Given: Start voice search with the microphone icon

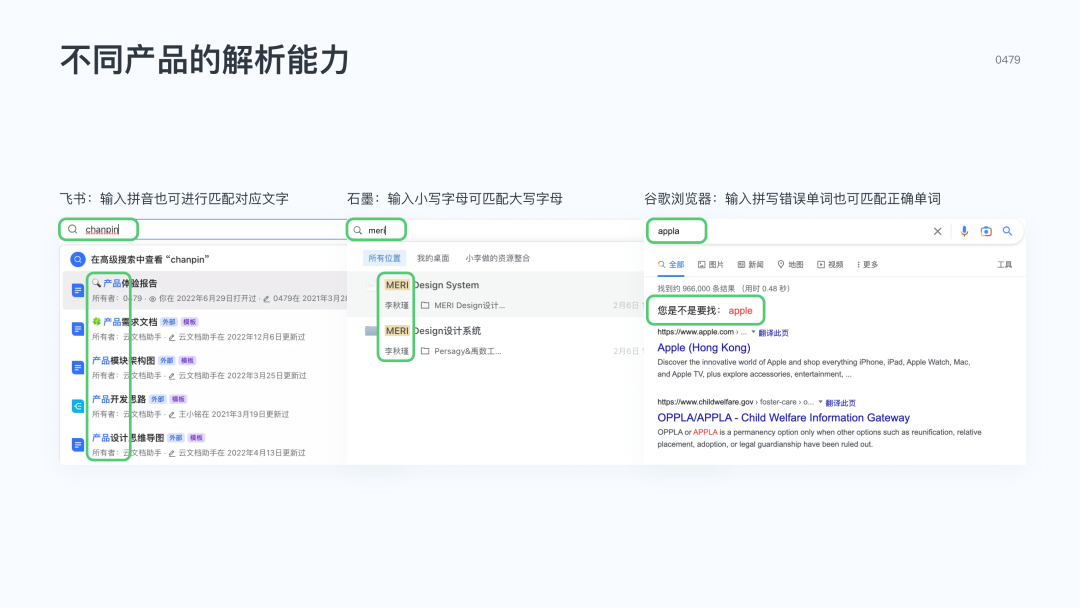Looking at the screenshot, I should click(x=964, y=231).
